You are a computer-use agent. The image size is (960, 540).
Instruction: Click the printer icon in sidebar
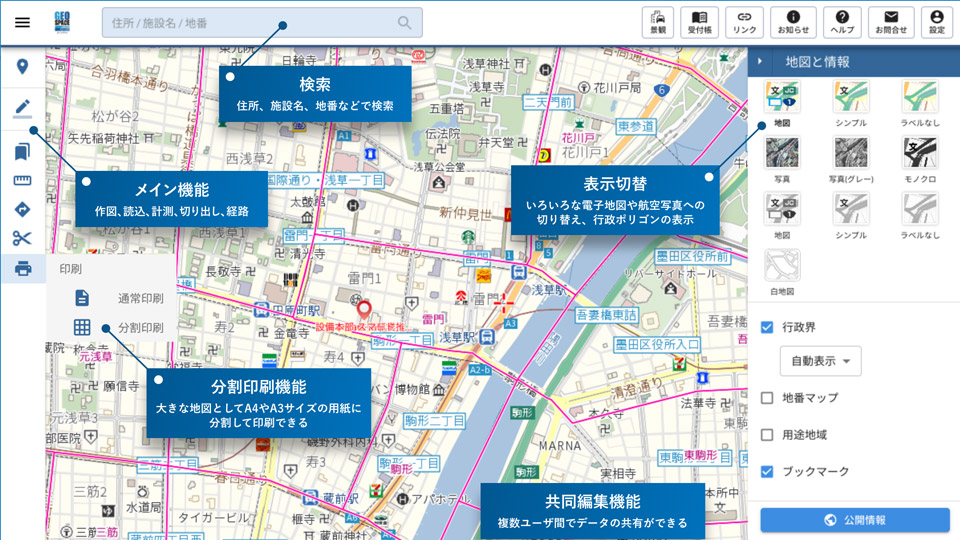tap(22, 268)
